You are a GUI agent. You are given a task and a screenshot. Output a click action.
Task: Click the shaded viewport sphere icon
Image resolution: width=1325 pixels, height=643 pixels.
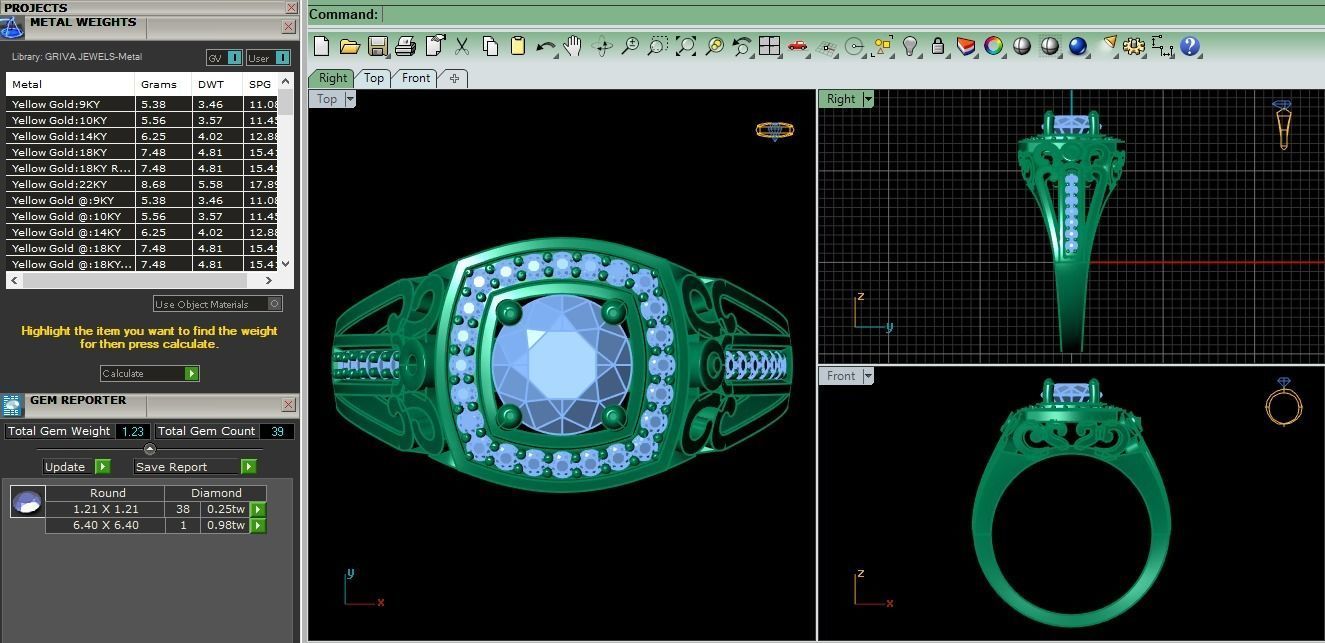(x=1022, y=46)
